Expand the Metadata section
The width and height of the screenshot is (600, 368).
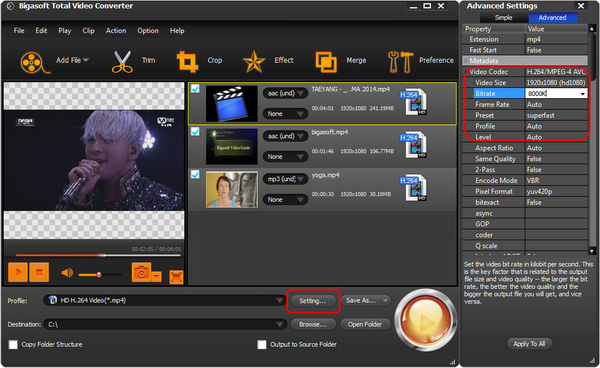[x=466, y=61]
